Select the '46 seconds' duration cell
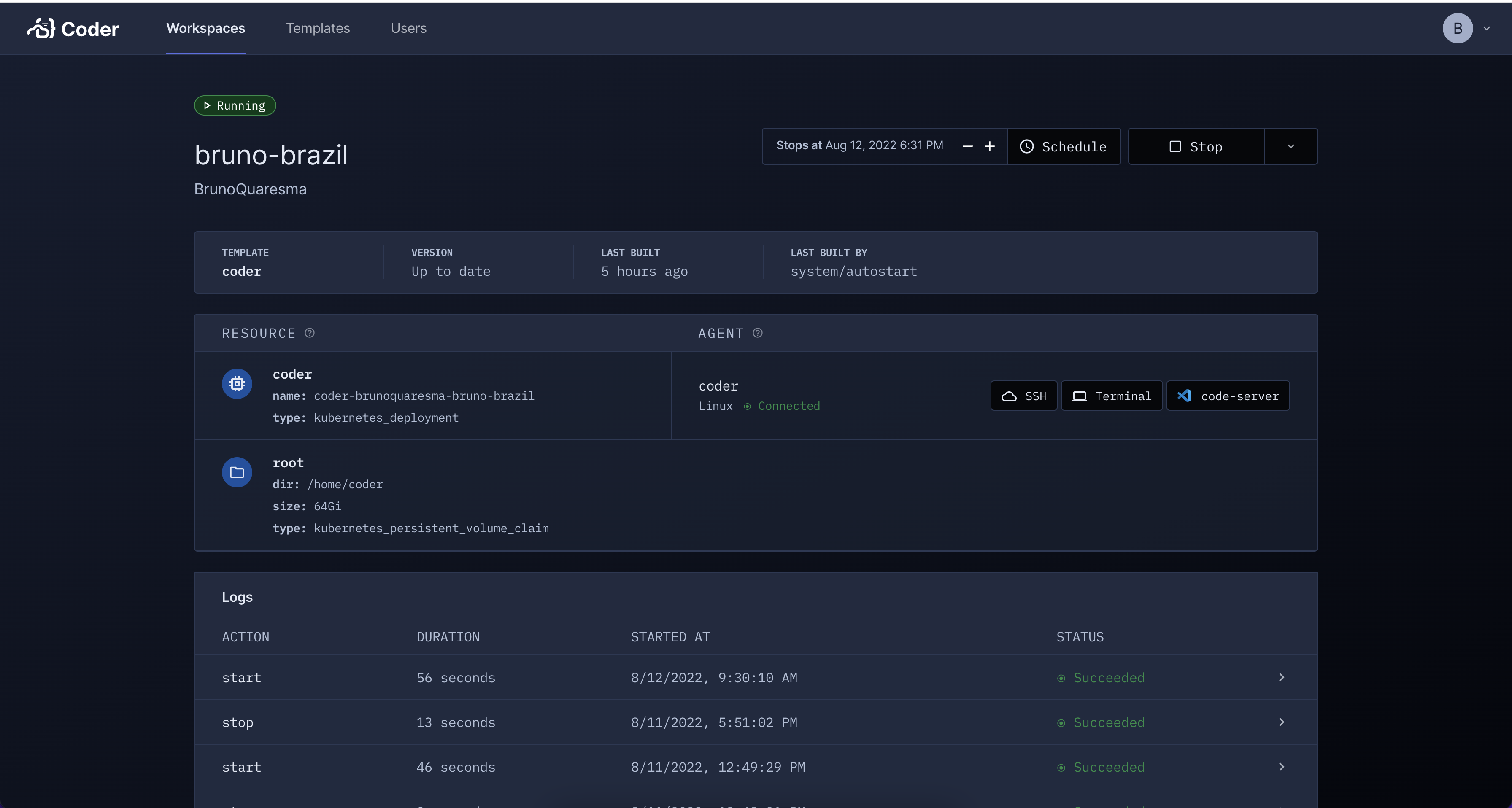Image resolution: width=1512 pixels, height=808 pixels. [456, 767]
